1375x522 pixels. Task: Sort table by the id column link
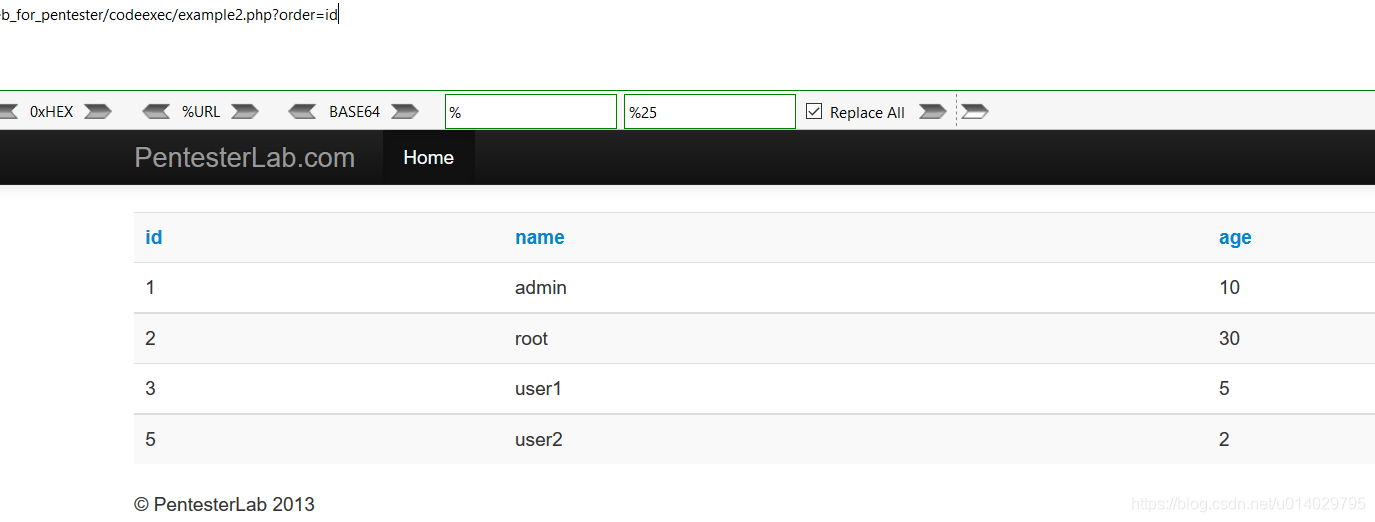(x=154, y=237)
